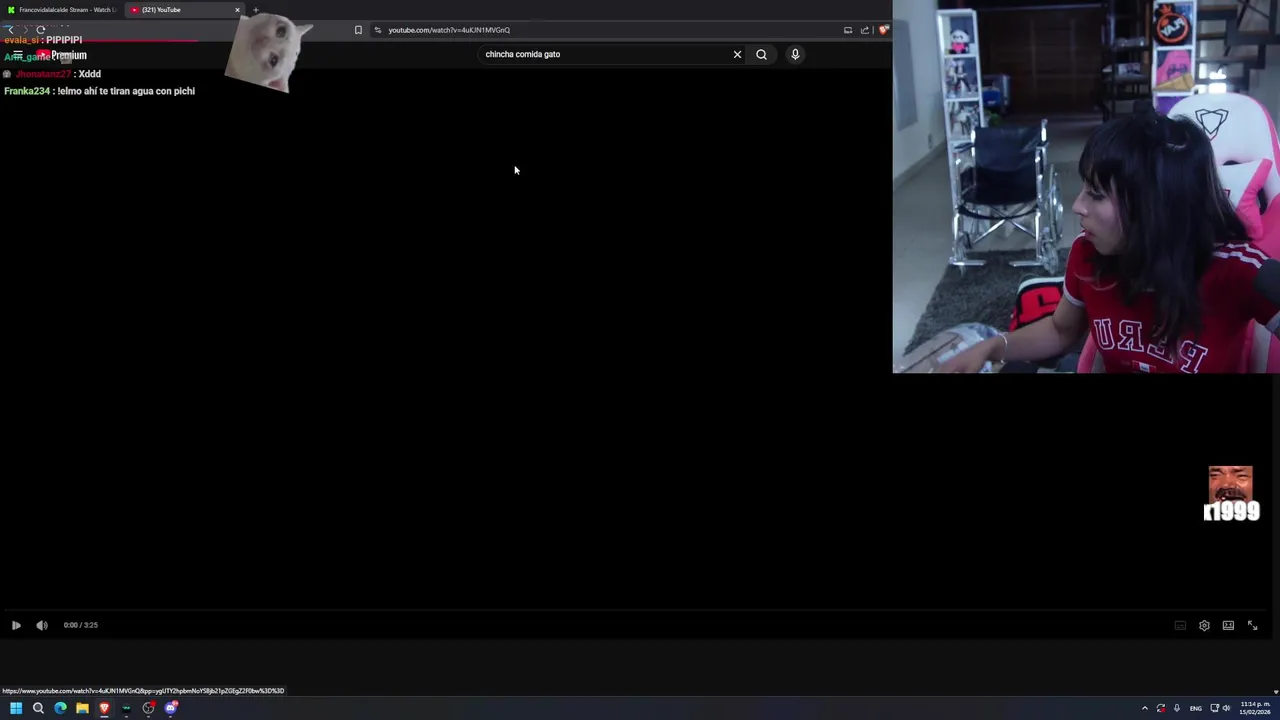This screenshot has height=720, width=1280.
Task: Go back in browser
Action: (10, 30)
